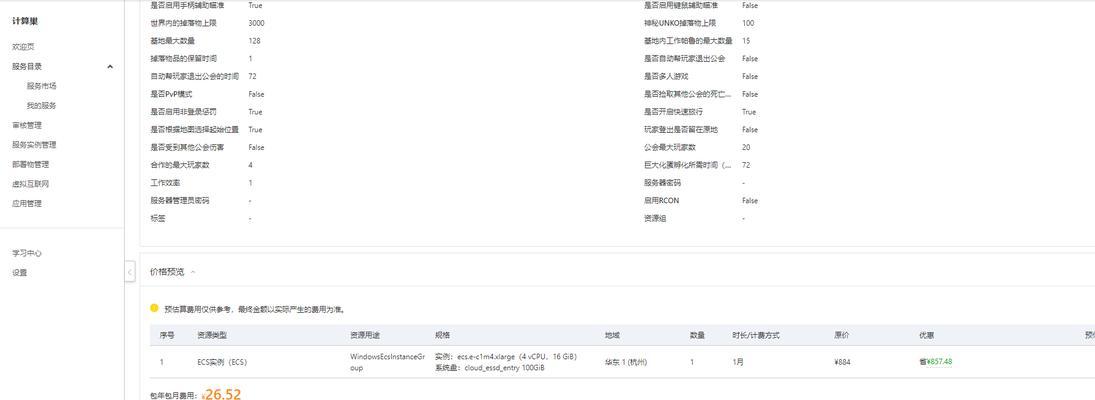Screen dimensions: 1095x400
Task: Open 服务实例管理 page
Action: (34, 145)
